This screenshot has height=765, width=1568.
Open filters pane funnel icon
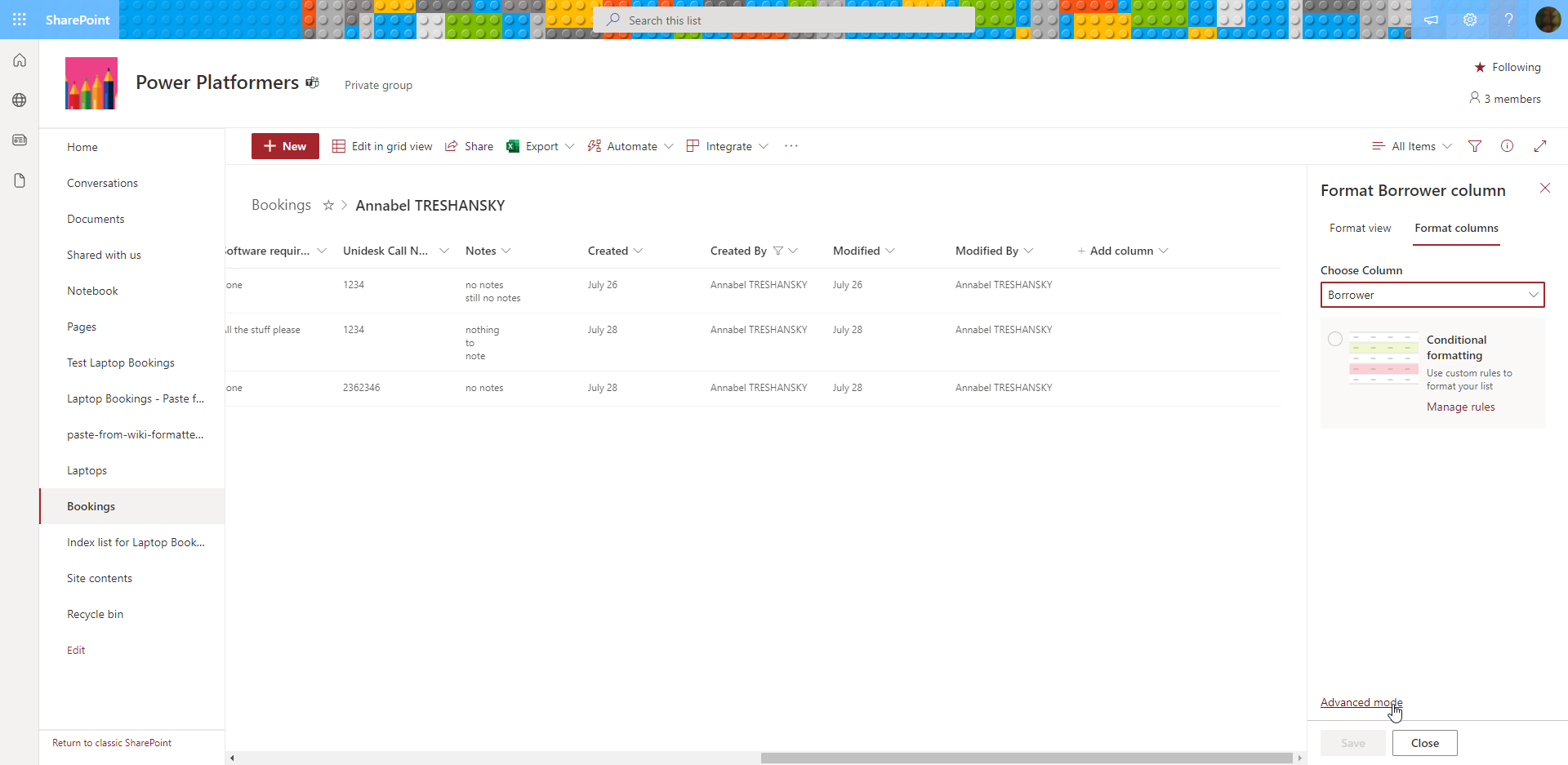point(1475,146)
